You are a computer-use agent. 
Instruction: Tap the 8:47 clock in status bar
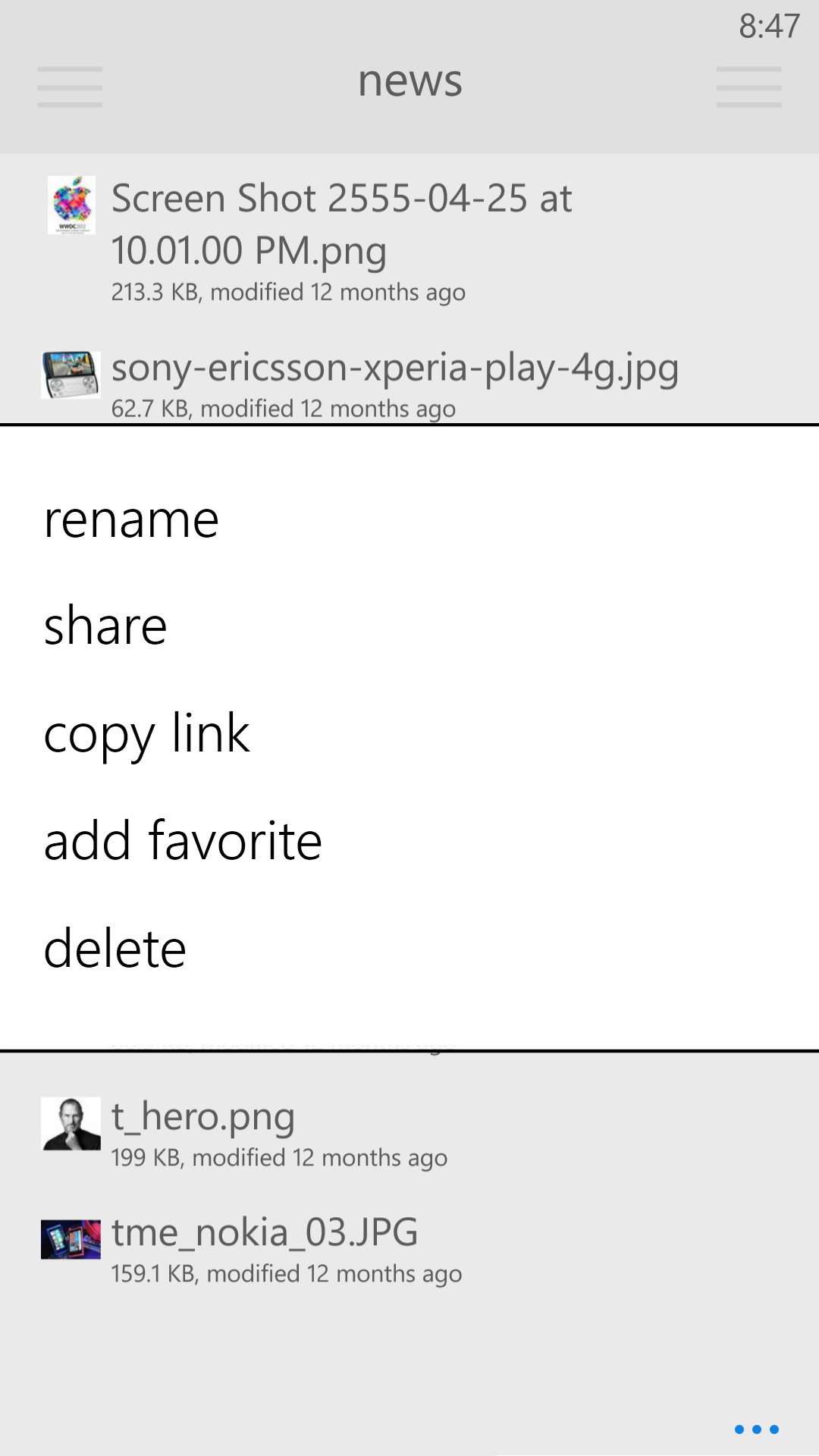click(769, 27)
